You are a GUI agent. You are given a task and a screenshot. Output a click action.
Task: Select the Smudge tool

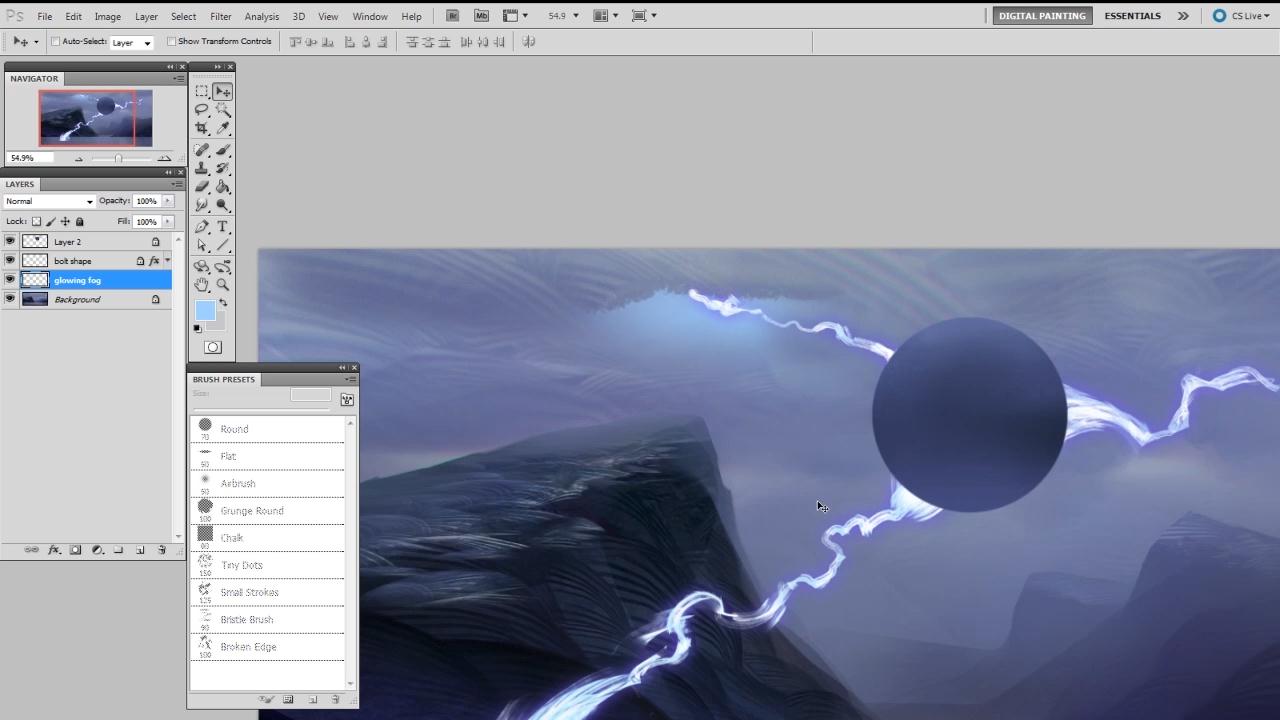click(202, 206)
